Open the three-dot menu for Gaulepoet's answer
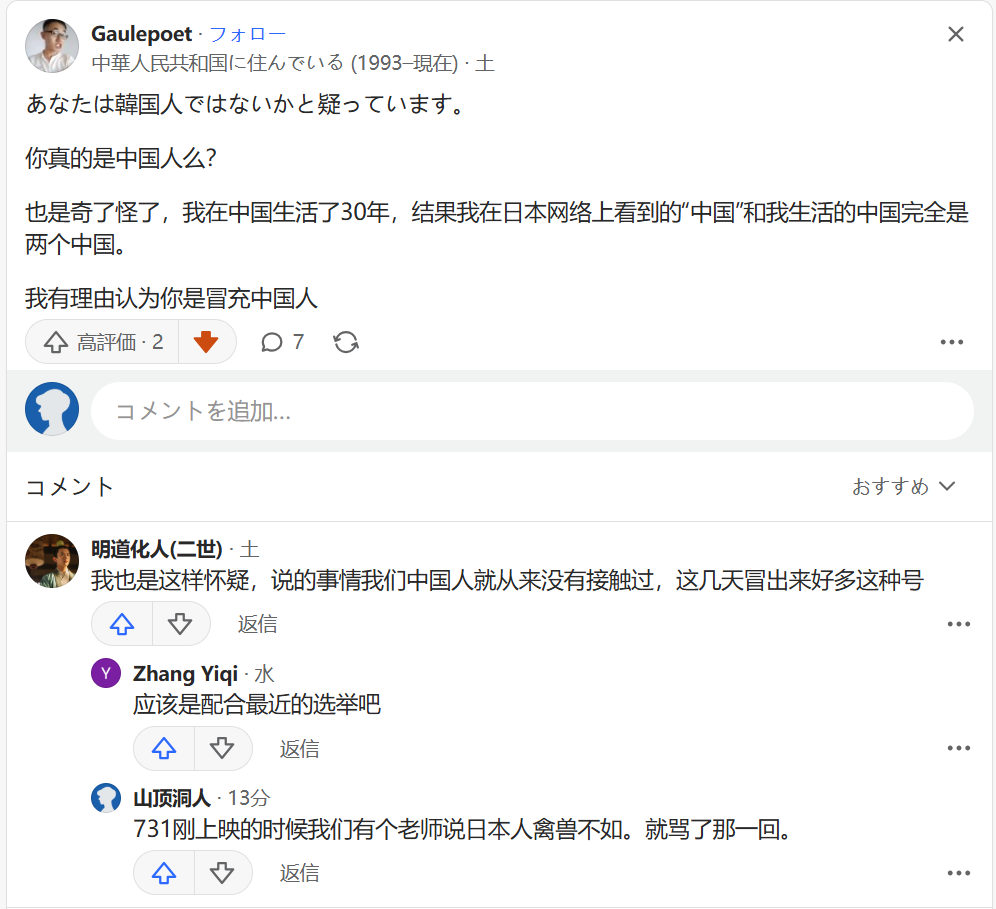The height and width of the screenshot is (909, 996). 952,342
